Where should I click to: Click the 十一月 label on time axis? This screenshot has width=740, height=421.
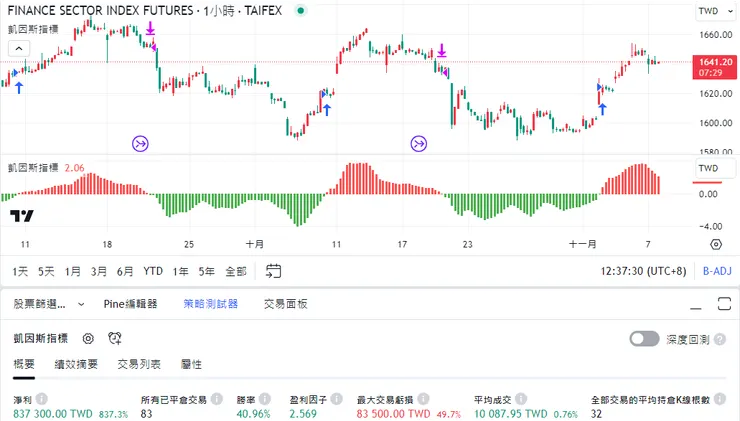pyautogui.click(x=582, y=244)
